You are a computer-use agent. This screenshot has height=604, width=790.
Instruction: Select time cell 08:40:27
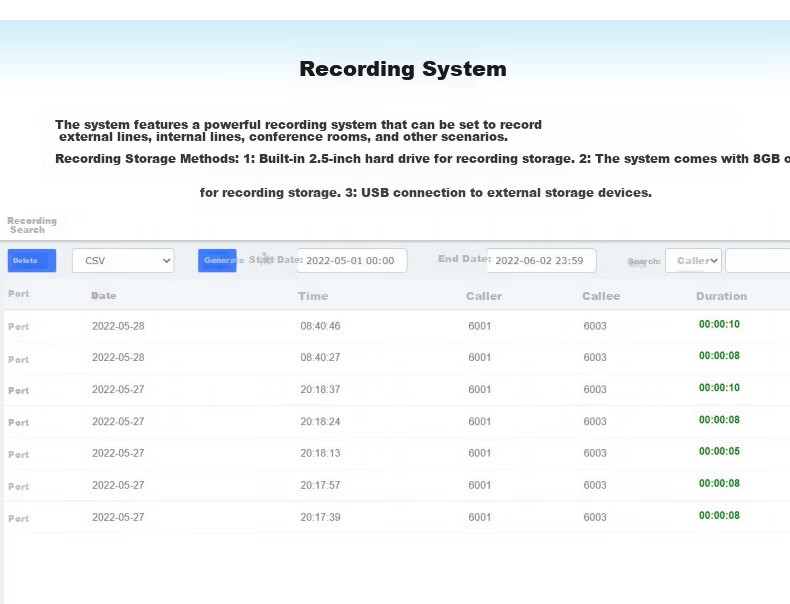pos(320,357)
